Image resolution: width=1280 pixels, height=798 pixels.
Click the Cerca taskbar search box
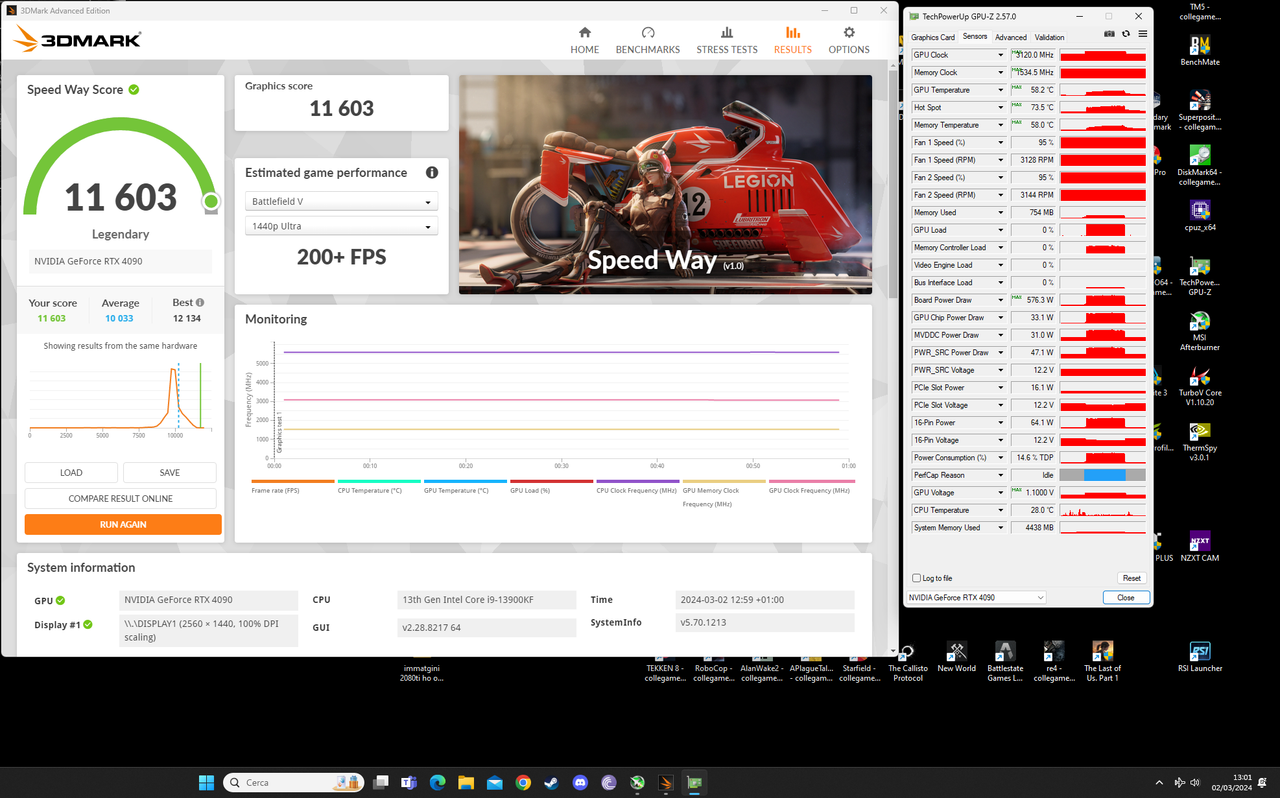point(294,782)
